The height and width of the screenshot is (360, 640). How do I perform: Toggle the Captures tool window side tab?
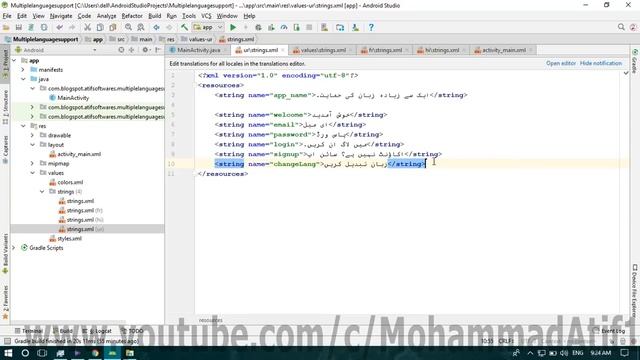click(5, 149)
